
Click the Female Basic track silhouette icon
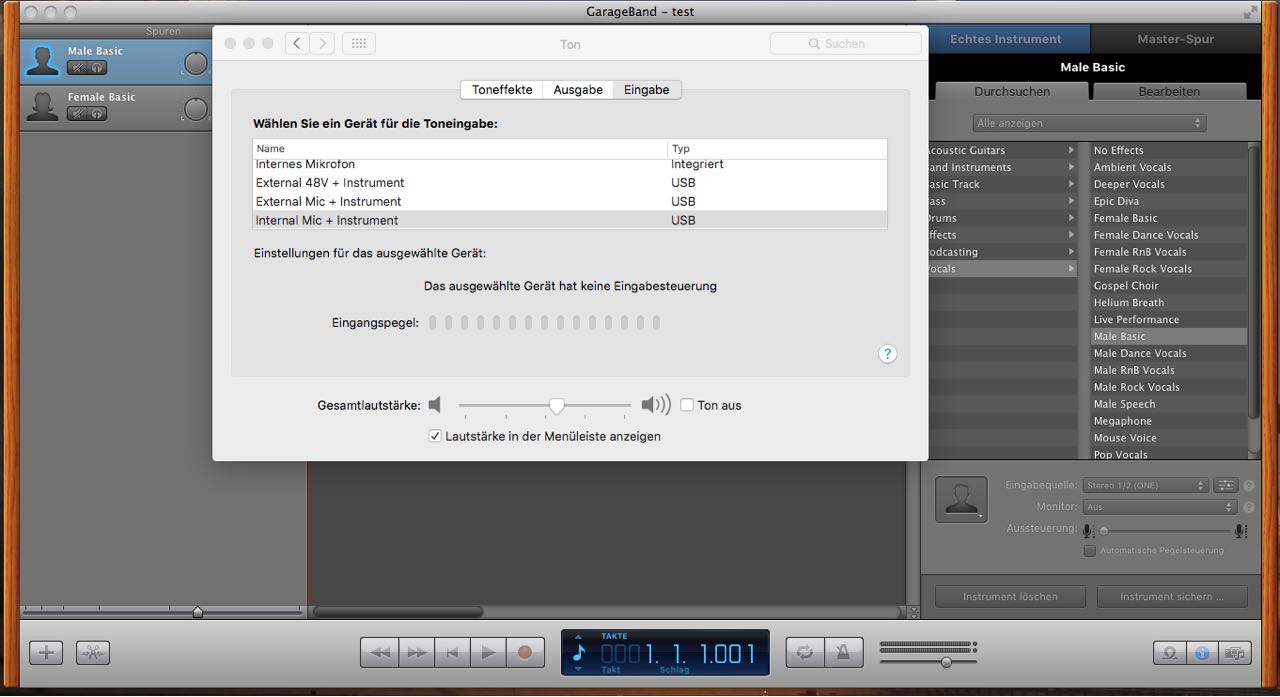point(42,106)
